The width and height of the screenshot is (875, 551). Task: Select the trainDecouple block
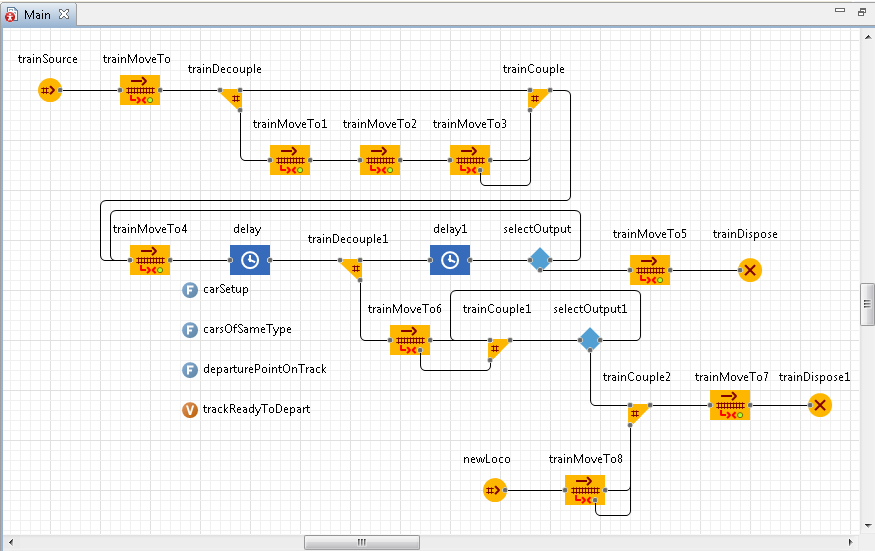tap(231, 97)
